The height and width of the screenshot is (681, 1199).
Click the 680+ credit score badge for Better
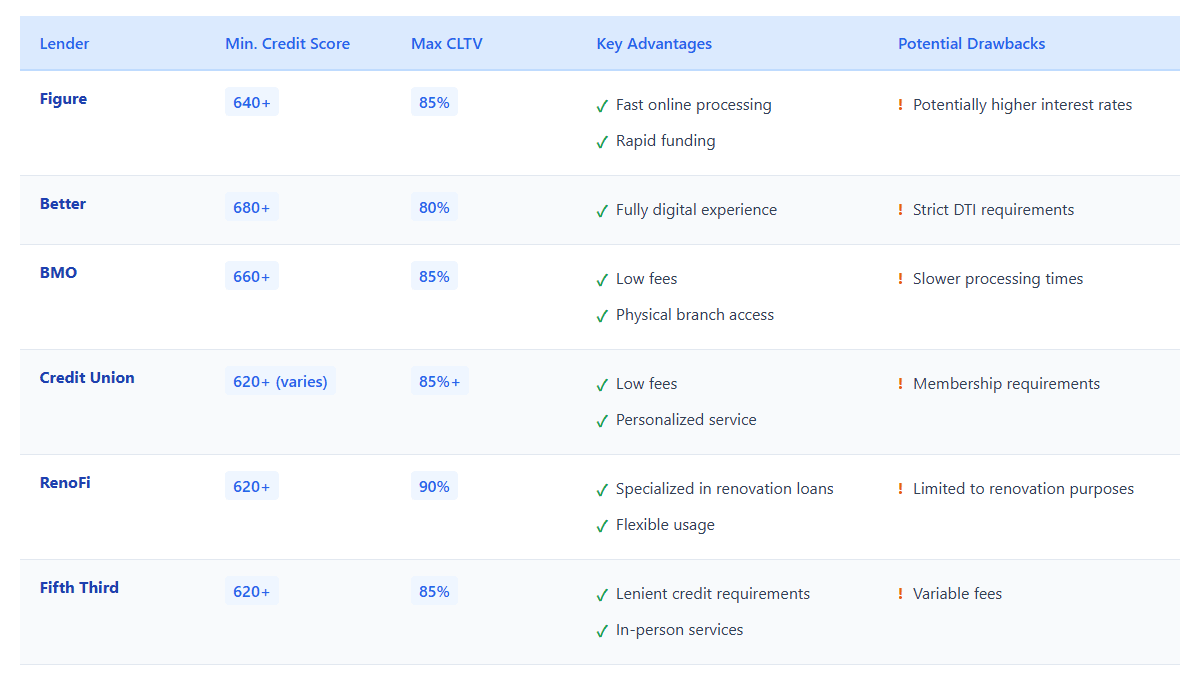click(x=251, y=208)
